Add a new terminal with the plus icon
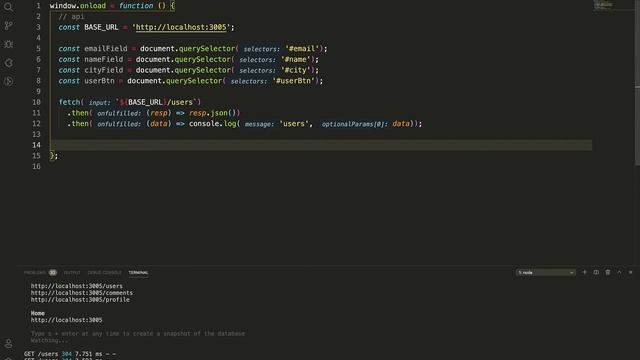 [584, 272]
